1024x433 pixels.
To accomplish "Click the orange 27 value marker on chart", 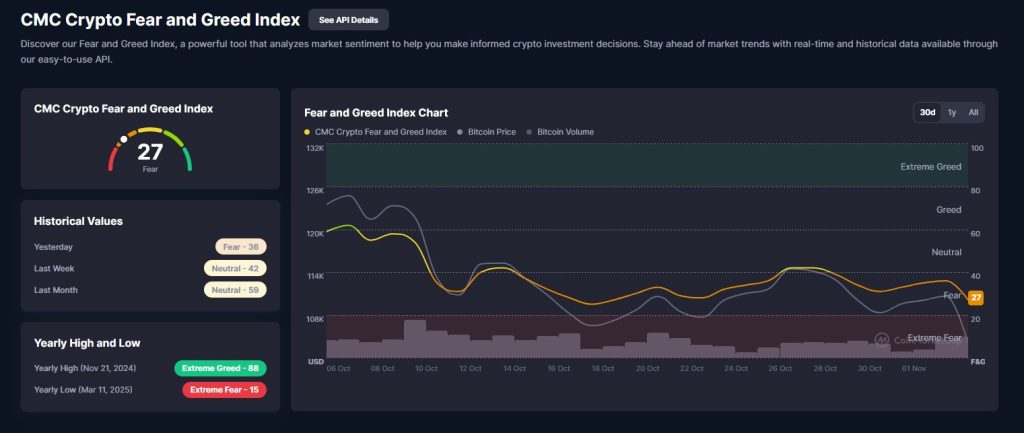I will coord(976,297).
